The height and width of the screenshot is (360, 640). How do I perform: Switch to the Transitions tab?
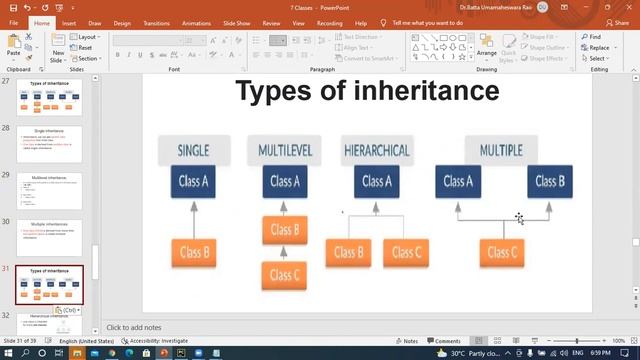coord(156,23)
